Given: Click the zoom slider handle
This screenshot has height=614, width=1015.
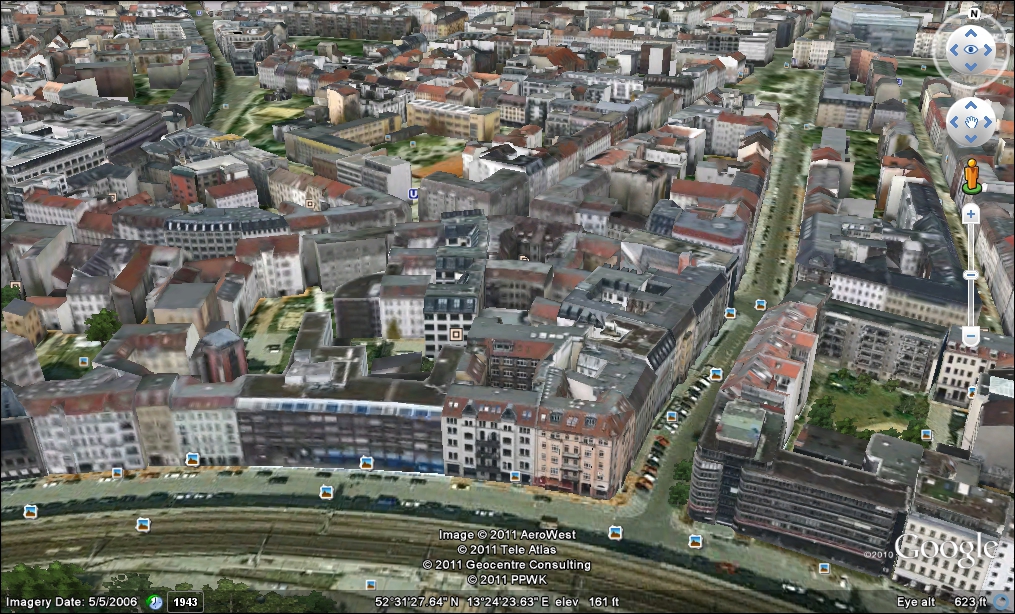Looking at the screenshot, I should tap(970, 275).
